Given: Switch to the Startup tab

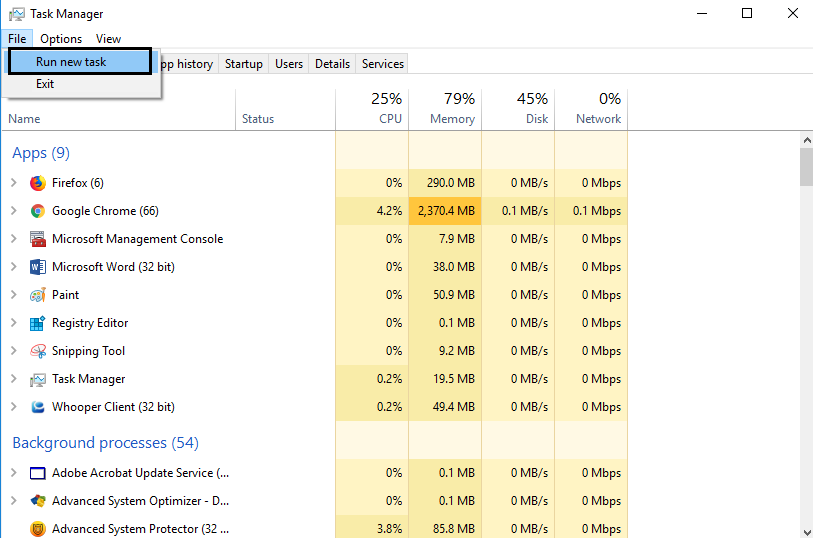Looking at the screenshot, I should 244,64.
